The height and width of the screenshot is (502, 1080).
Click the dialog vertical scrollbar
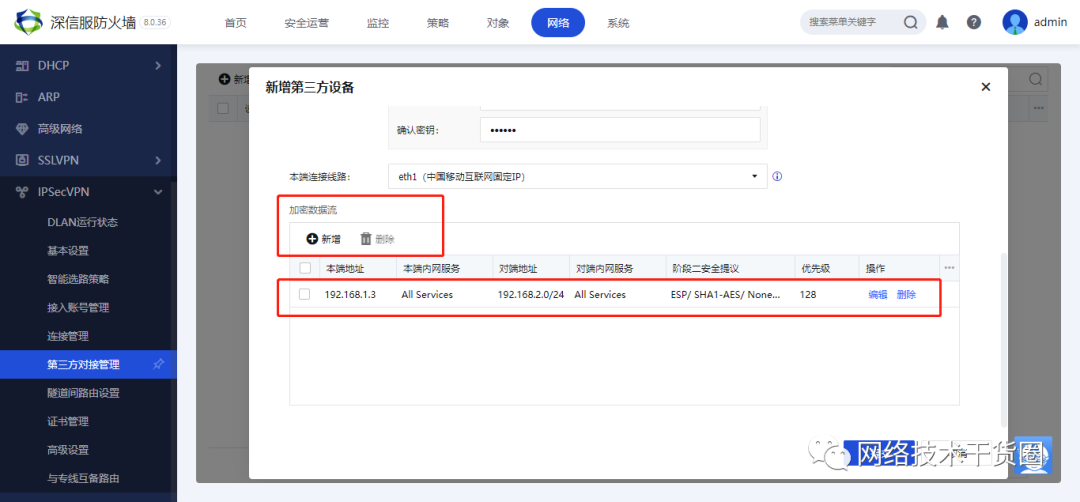point(1002,338)
